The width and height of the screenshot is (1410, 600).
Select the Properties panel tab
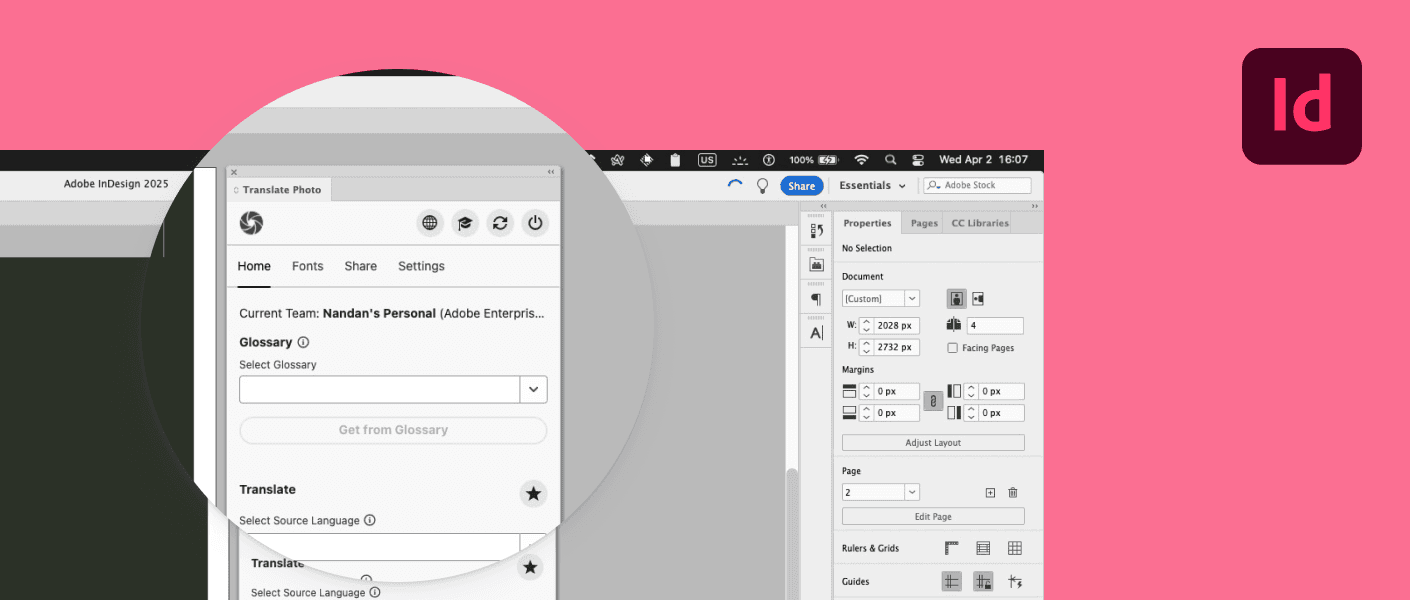[x=867, y=223]
